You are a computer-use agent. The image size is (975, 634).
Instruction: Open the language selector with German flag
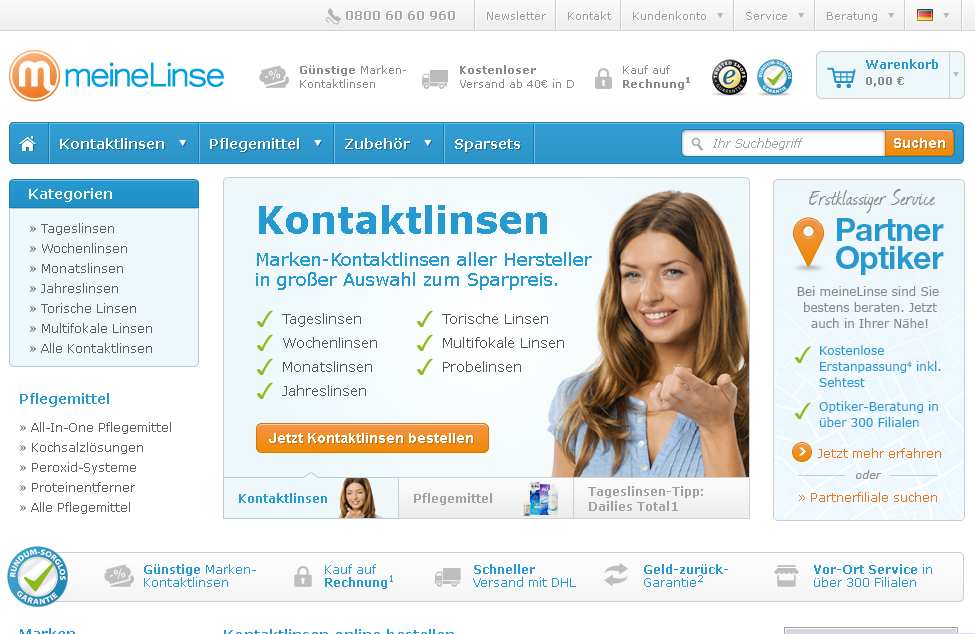pos(933,16)
